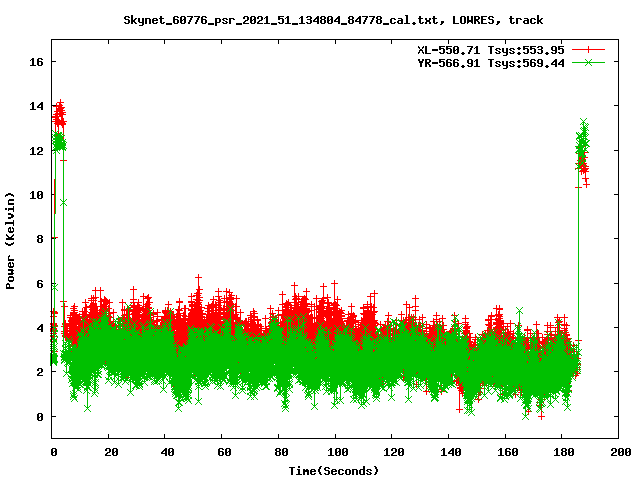640x480 pixels.
Task: Click the y-axis tick label 14
Action: [36, 106]
